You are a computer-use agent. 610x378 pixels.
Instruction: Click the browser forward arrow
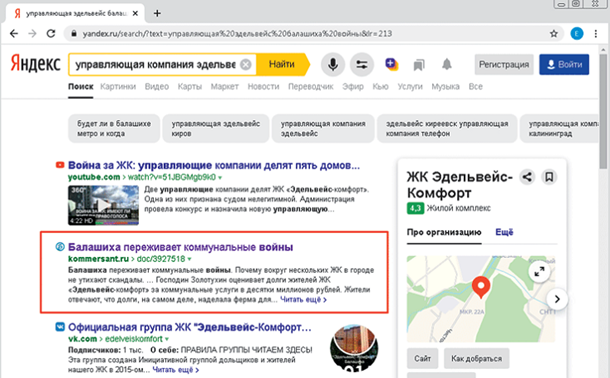coord(32,33)
